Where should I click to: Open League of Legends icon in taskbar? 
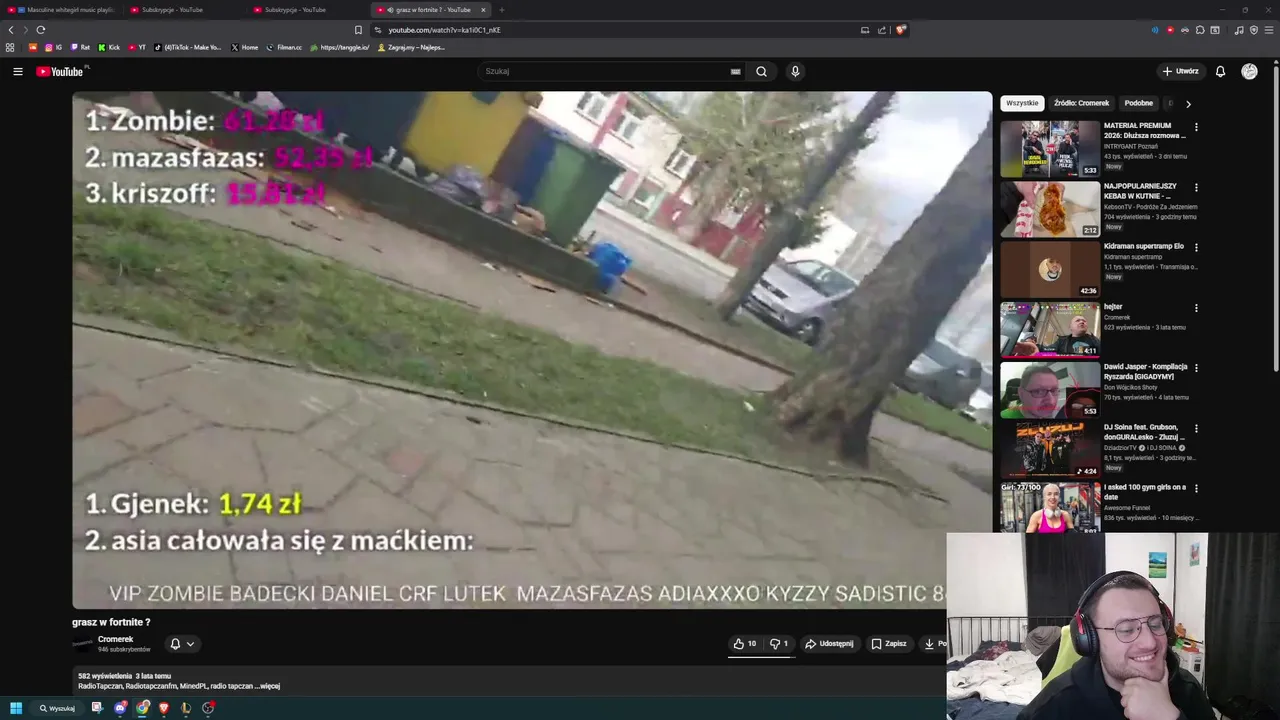(186, 708)
